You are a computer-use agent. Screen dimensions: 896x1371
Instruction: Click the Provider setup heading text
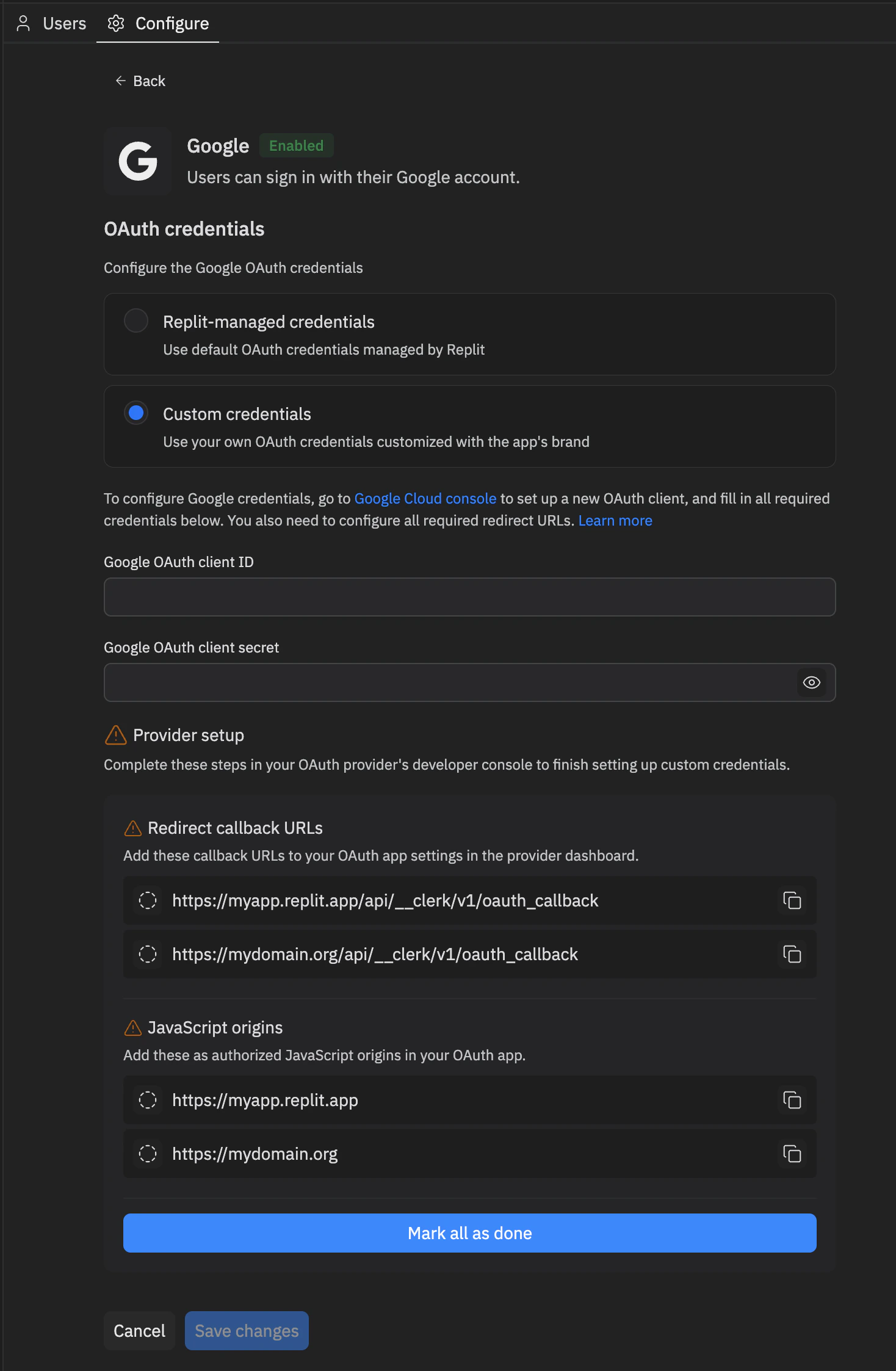pyautogui.click(x=189, y=735)
